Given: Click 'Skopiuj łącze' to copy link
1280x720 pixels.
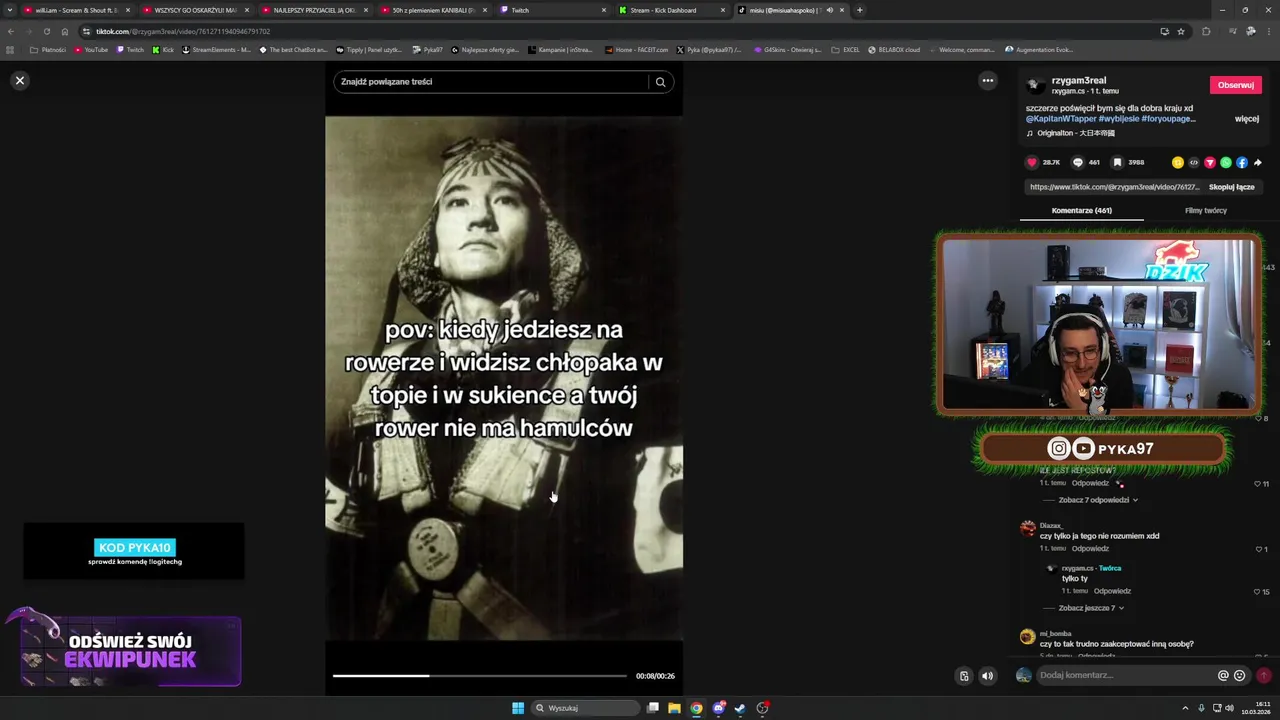Looking at the screenshot, I should (1231, 187).
